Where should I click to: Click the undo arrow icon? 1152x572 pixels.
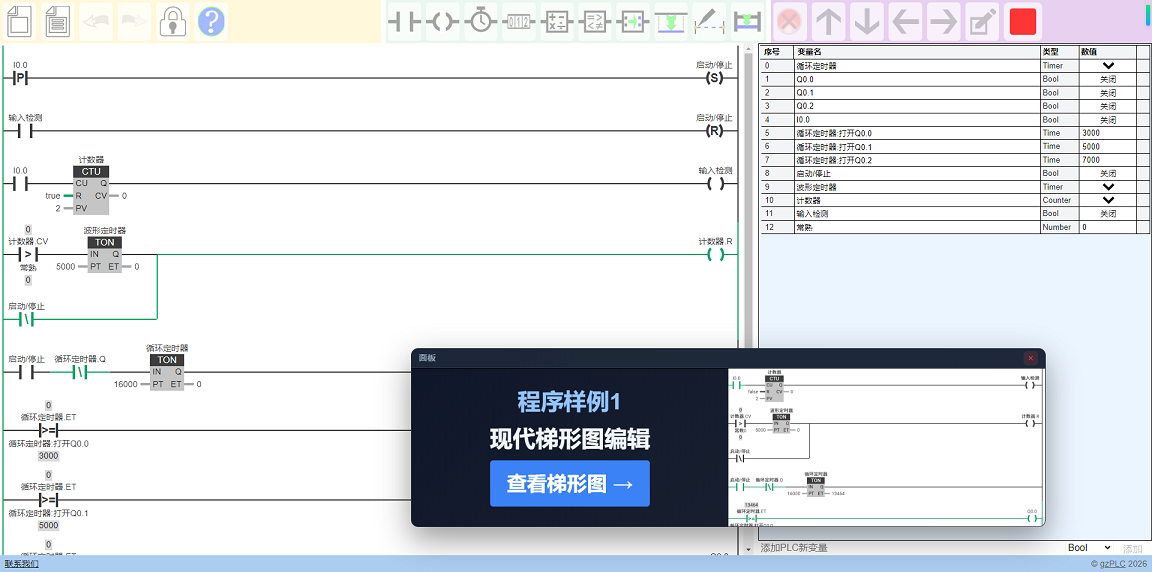[96, 21]
